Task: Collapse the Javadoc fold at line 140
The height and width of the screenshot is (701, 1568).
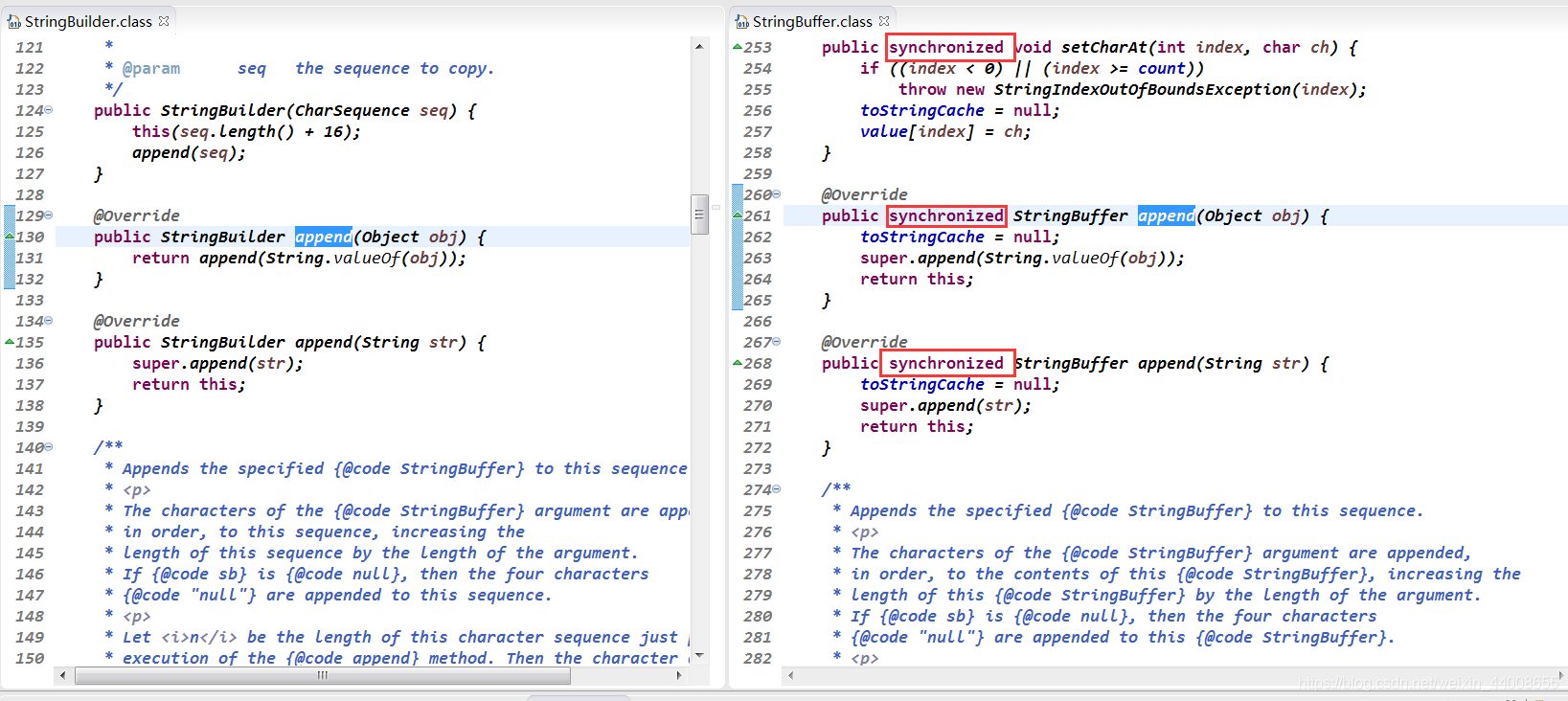Action: pos(49,447)
